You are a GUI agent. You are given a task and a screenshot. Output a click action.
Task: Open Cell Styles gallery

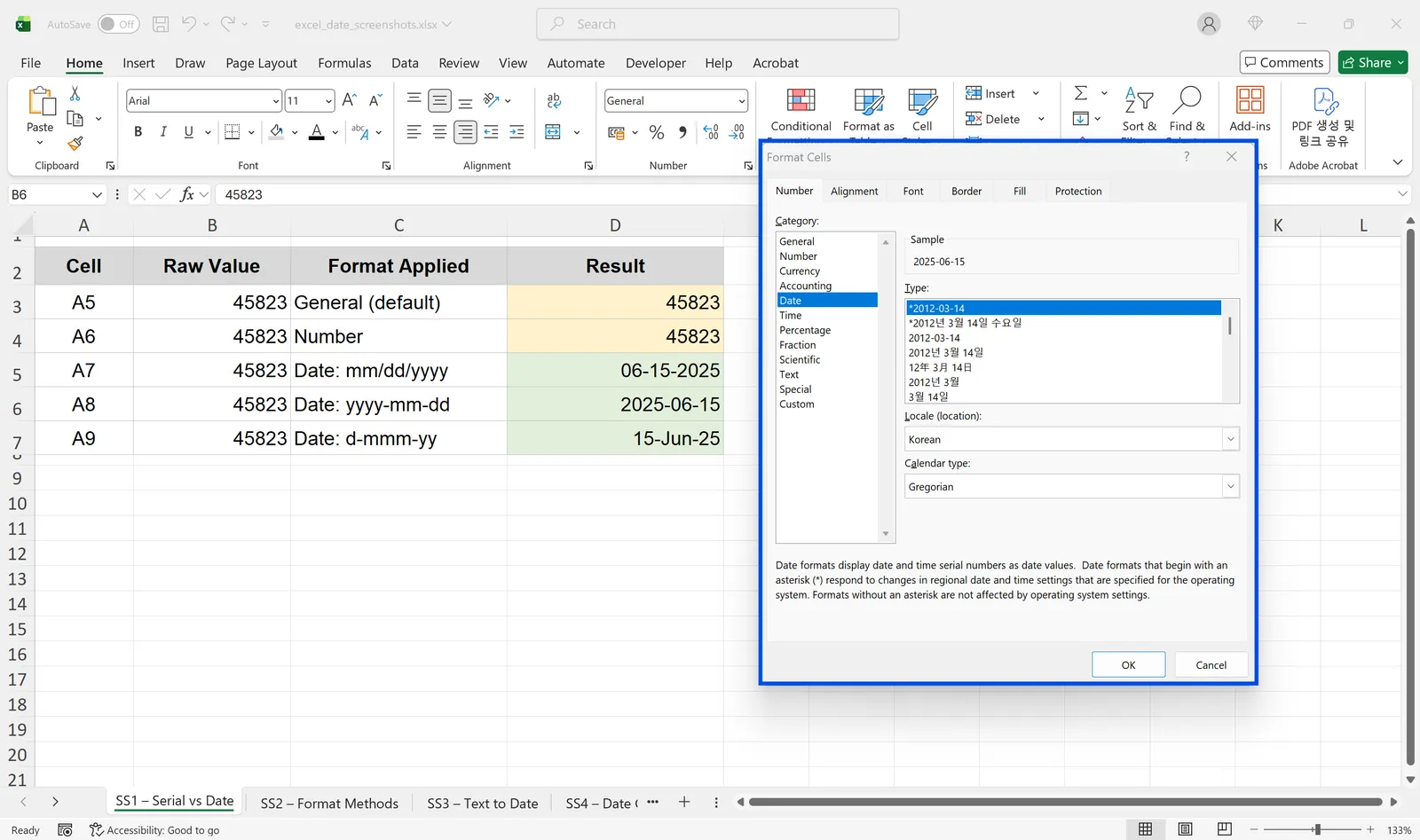922,110
